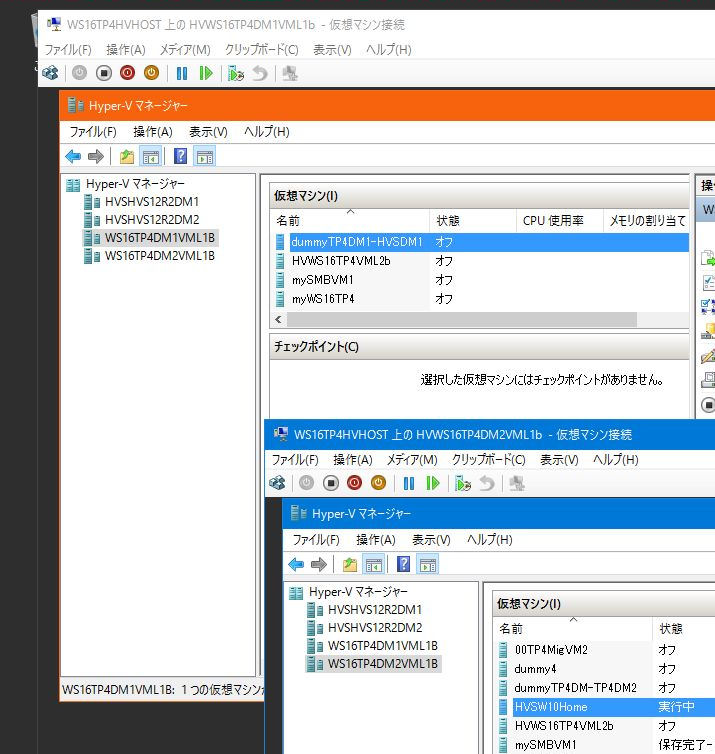Click Checkpoint icon in lower DM2VML1b toolbar

click(463, 483)
